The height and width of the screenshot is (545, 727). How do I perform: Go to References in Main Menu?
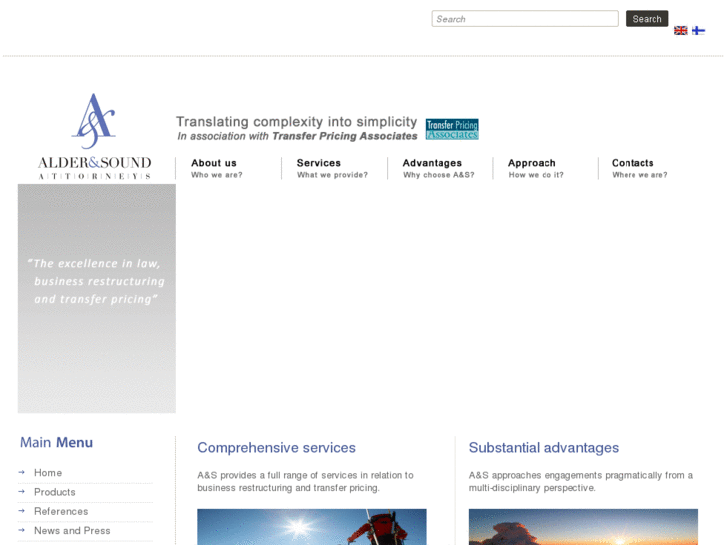pyautogui.click(x=61, y=511)
